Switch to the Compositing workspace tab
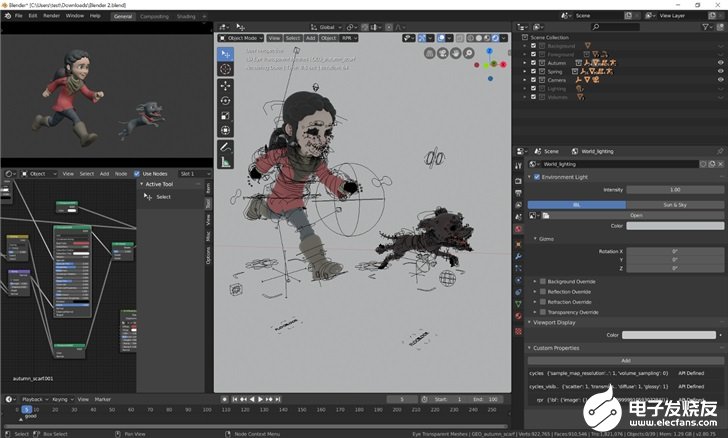This screenshot has height=438, width=728. coord(155,16)
